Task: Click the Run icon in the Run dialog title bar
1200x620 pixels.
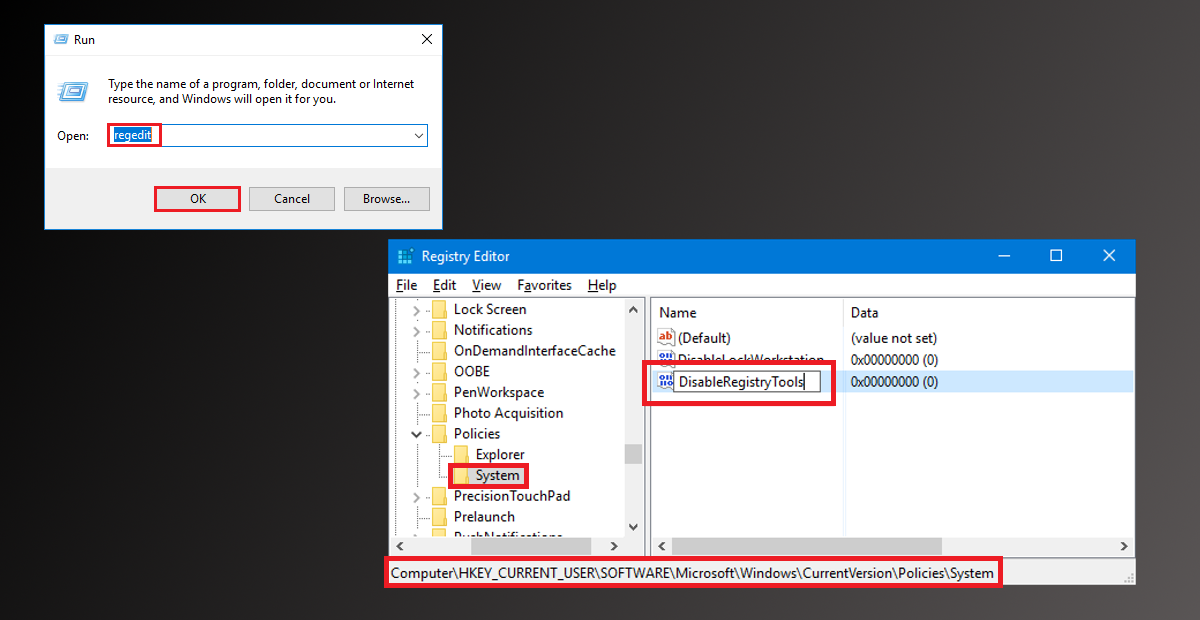Action: click(x=61, y=40)
